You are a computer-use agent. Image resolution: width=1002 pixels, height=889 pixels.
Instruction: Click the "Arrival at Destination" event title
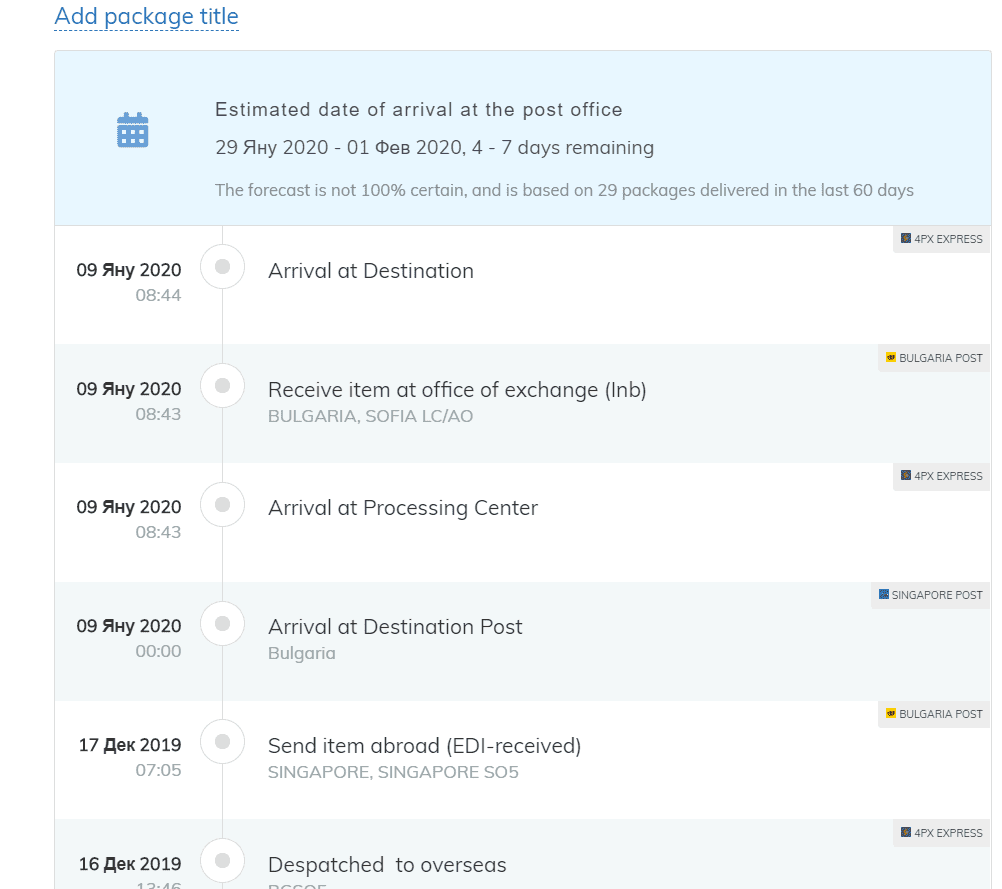pos(370,271)
